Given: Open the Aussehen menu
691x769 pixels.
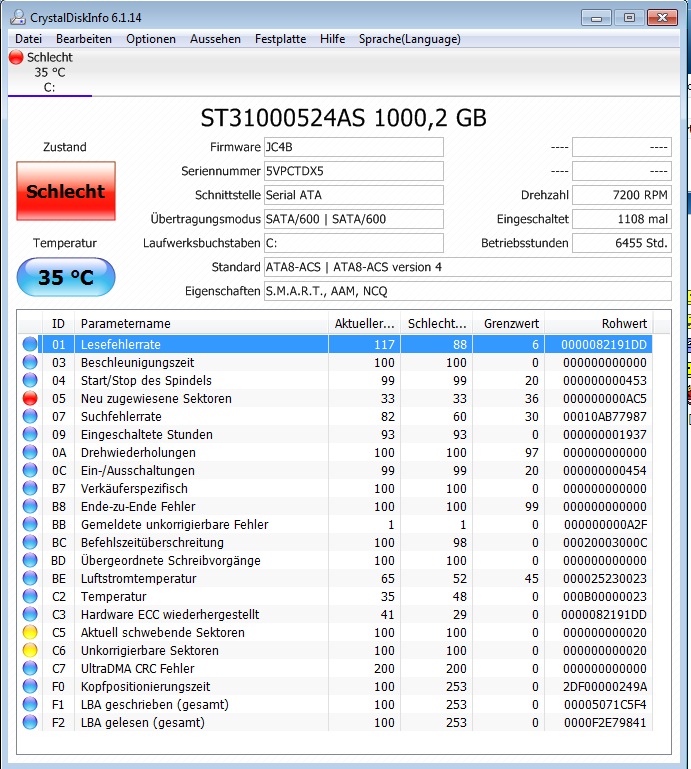Looking at the screenshot, I should pos(215,39).
